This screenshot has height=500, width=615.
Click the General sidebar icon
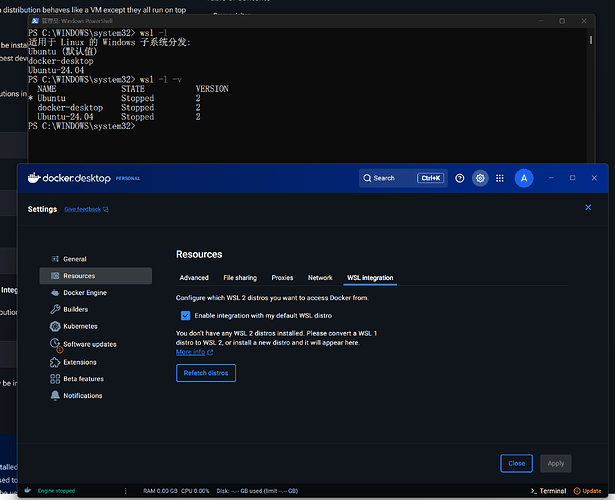point(55,259)
